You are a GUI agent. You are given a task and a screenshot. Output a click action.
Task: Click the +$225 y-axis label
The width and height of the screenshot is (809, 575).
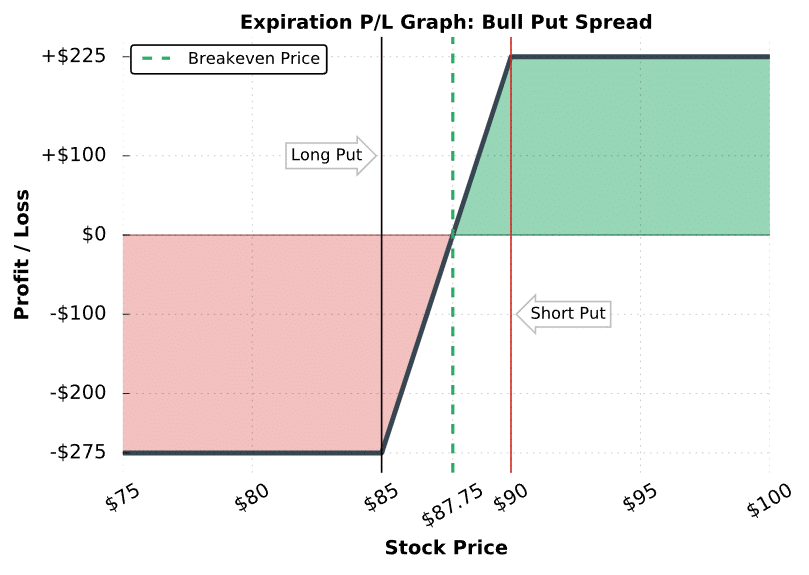point(74,56)
